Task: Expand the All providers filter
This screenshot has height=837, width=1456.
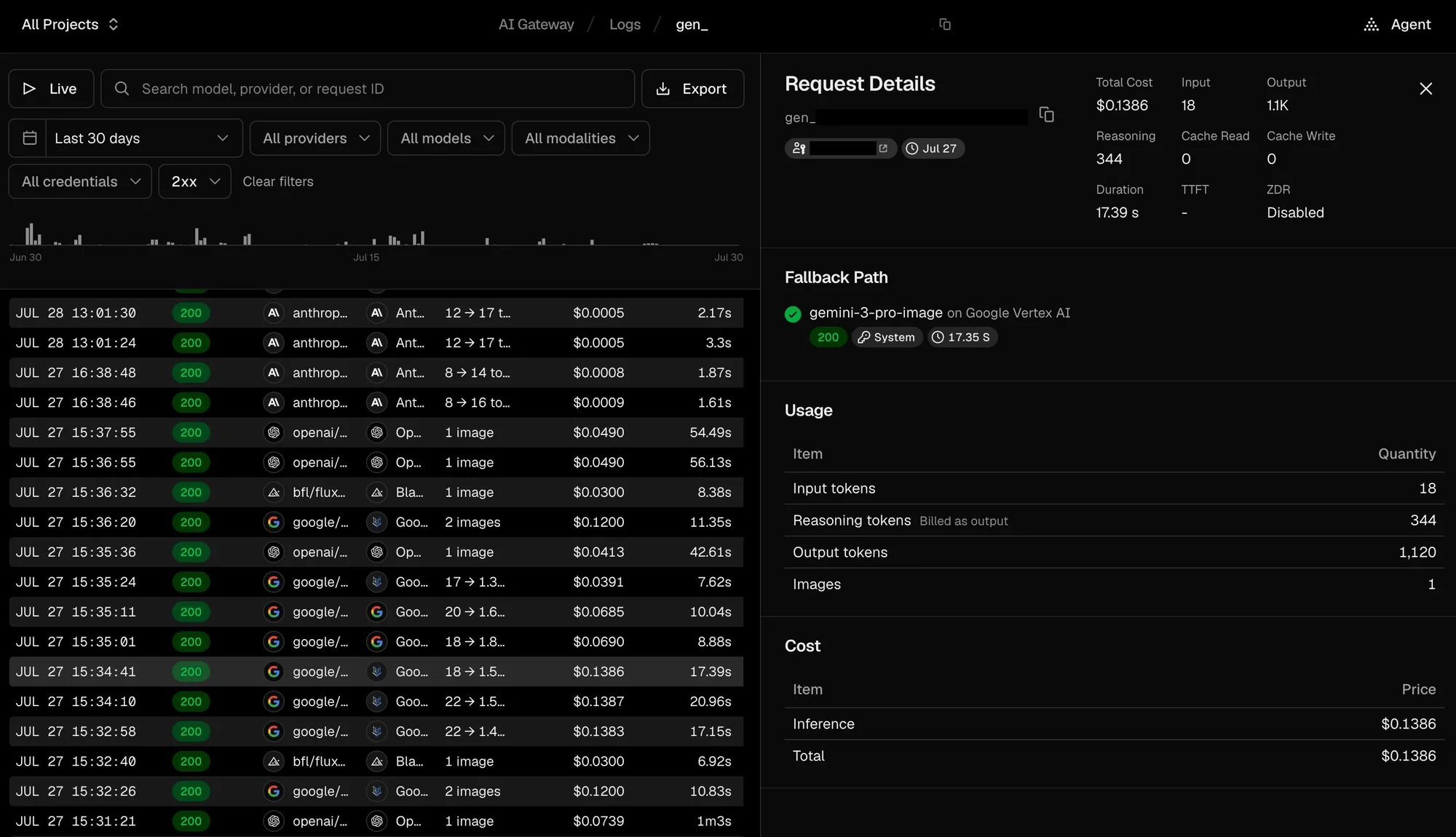Action: click(315, 138)
